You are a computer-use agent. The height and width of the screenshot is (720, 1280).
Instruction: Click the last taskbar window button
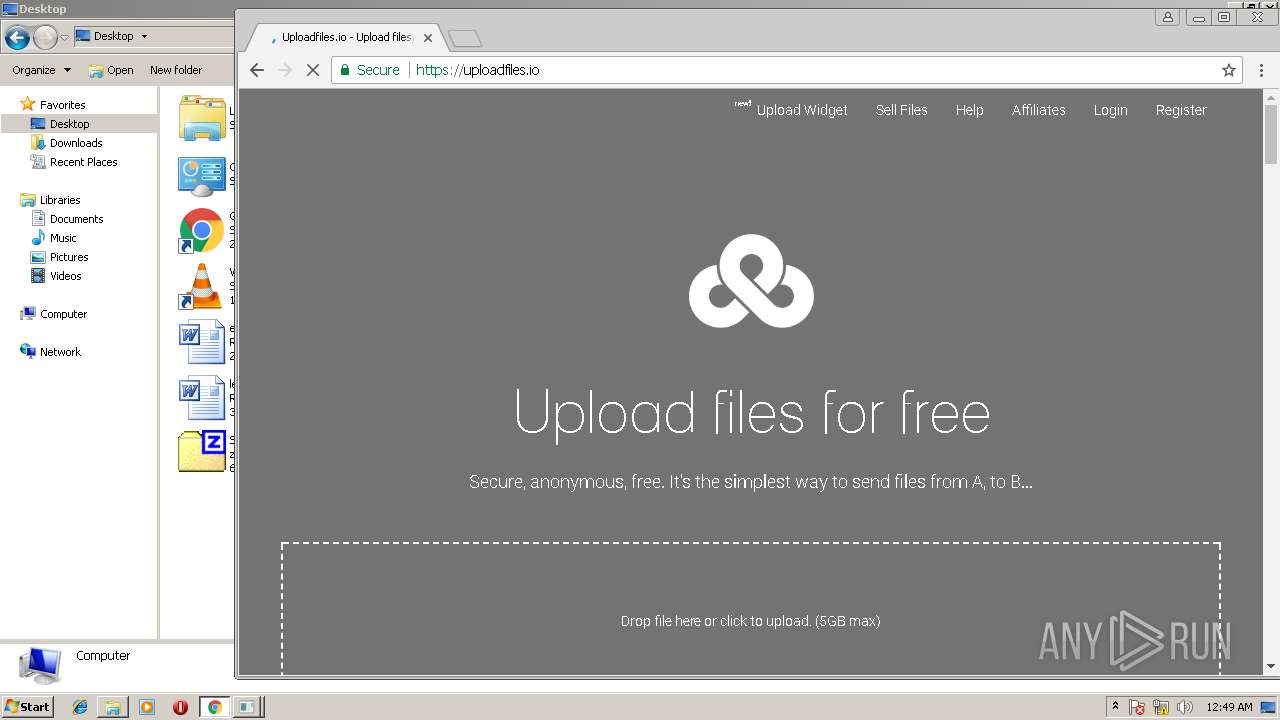pyautogui.click(x=246, y=707)
